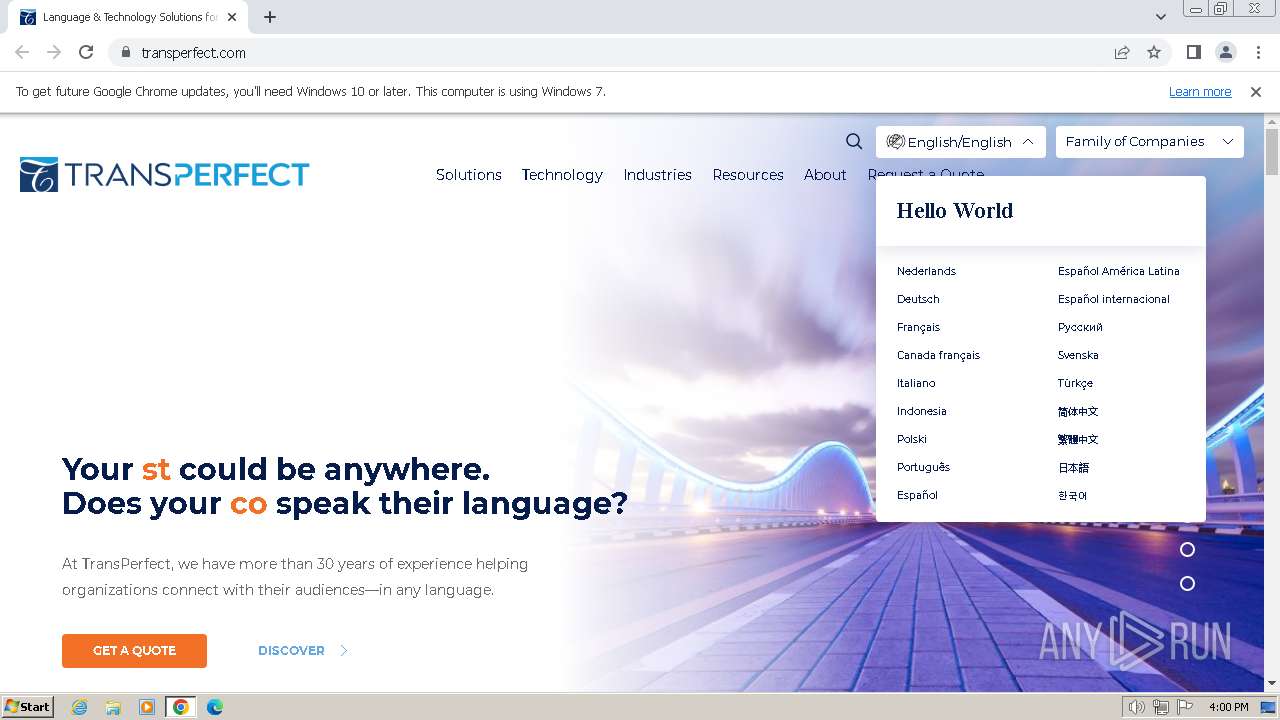The image size is (1280, 720).
Task: Select Svenska language
Action: (x=1078, y=355)
